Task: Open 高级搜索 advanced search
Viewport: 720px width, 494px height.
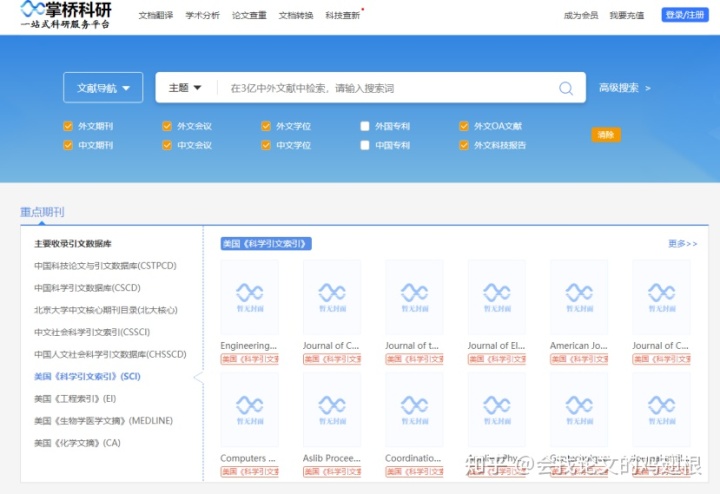Action: pyautogui.click(x=624, y=88)
